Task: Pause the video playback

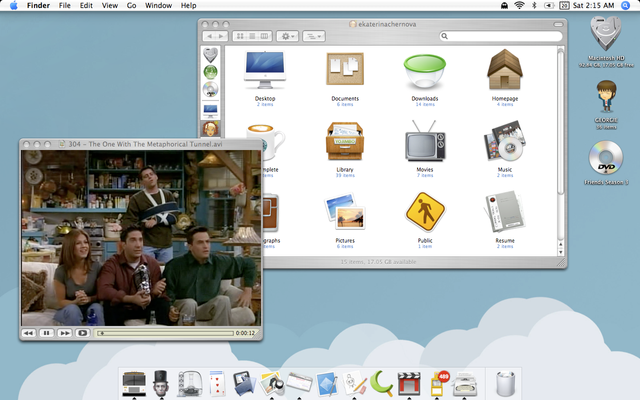Action: [47, 333]
